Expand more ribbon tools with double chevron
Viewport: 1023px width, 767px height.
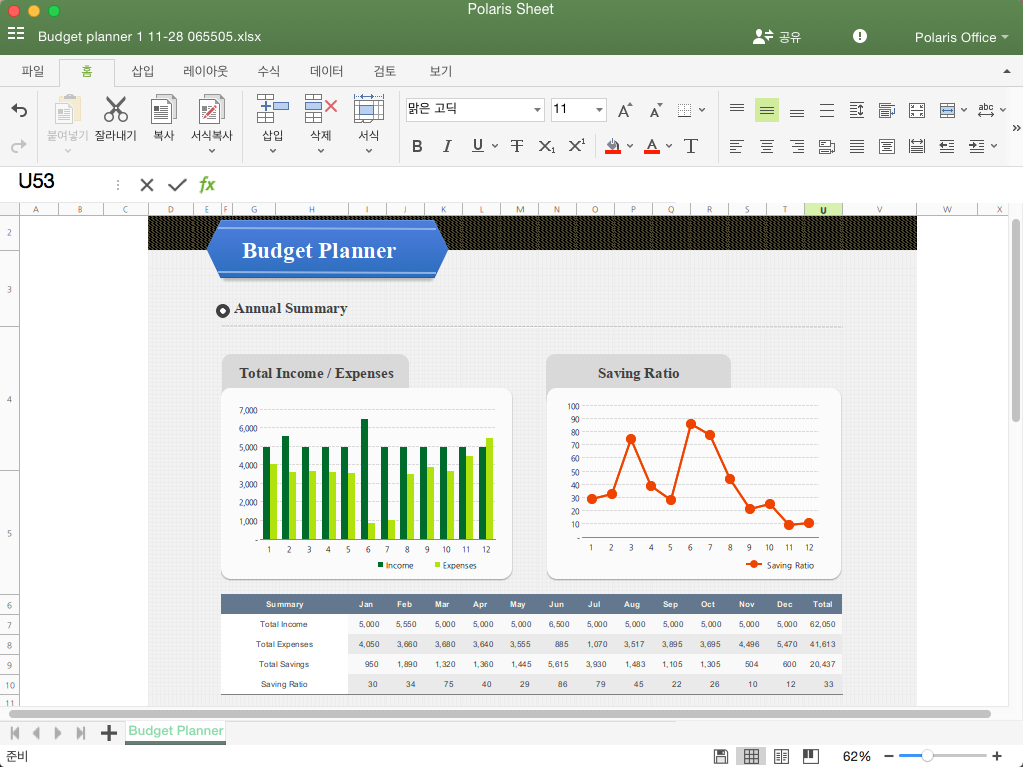click(1016, 128)
